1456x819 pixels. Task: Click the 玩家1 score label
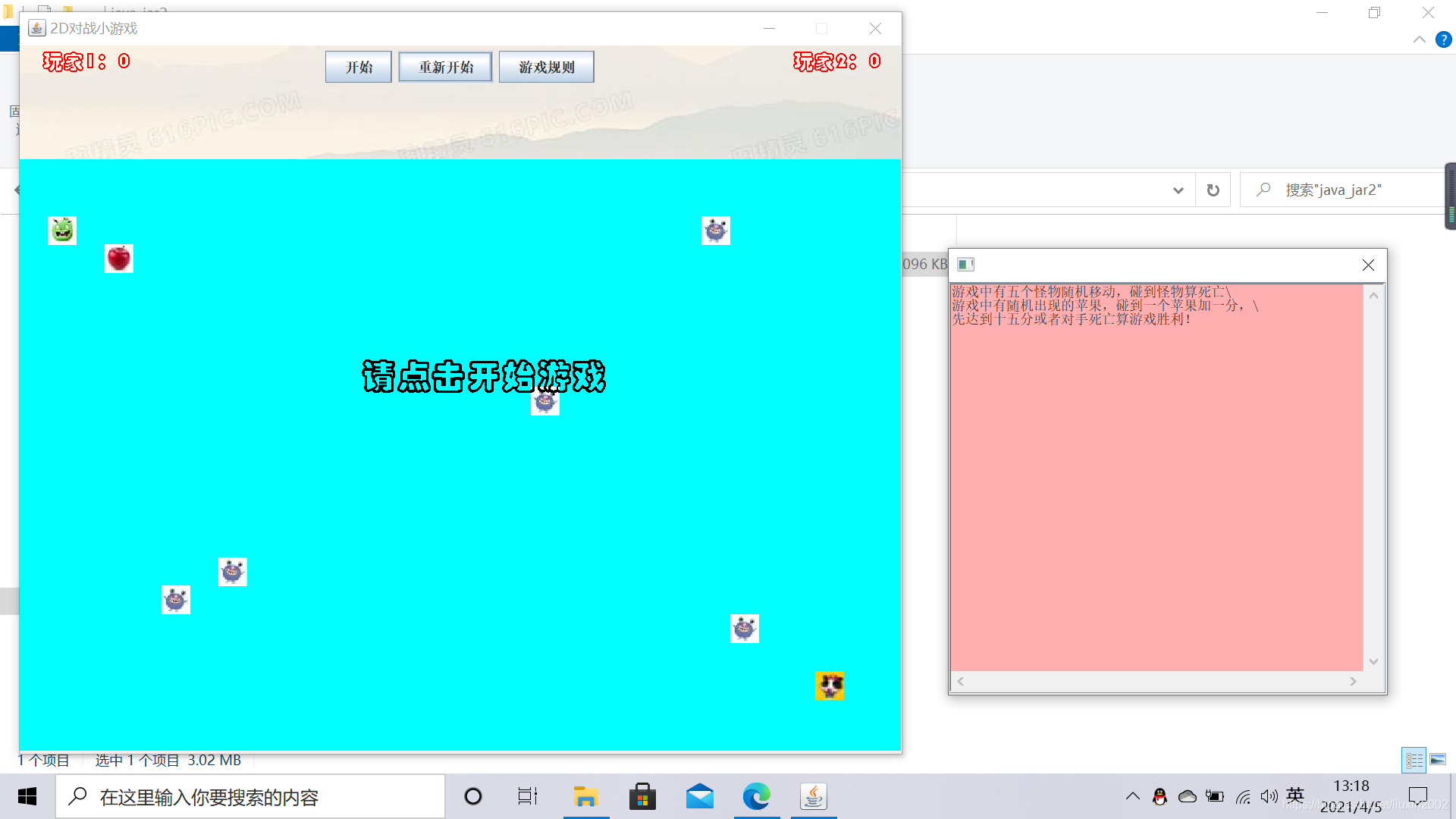(86, 61)
